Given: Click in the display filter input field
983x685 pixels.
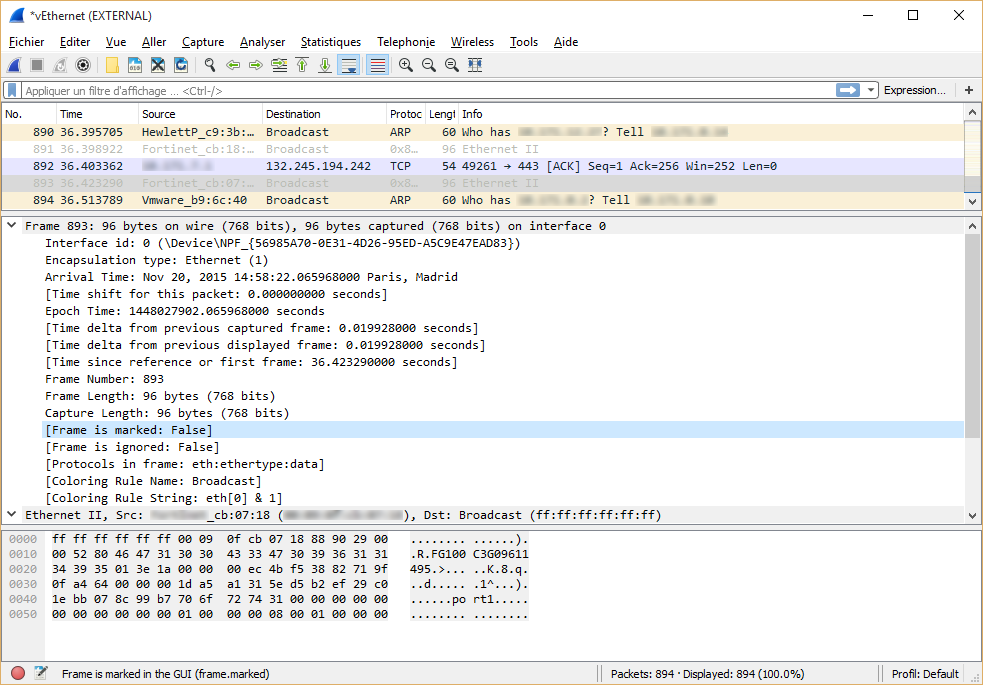Looking at the screenshot, I should pos(428,90).
